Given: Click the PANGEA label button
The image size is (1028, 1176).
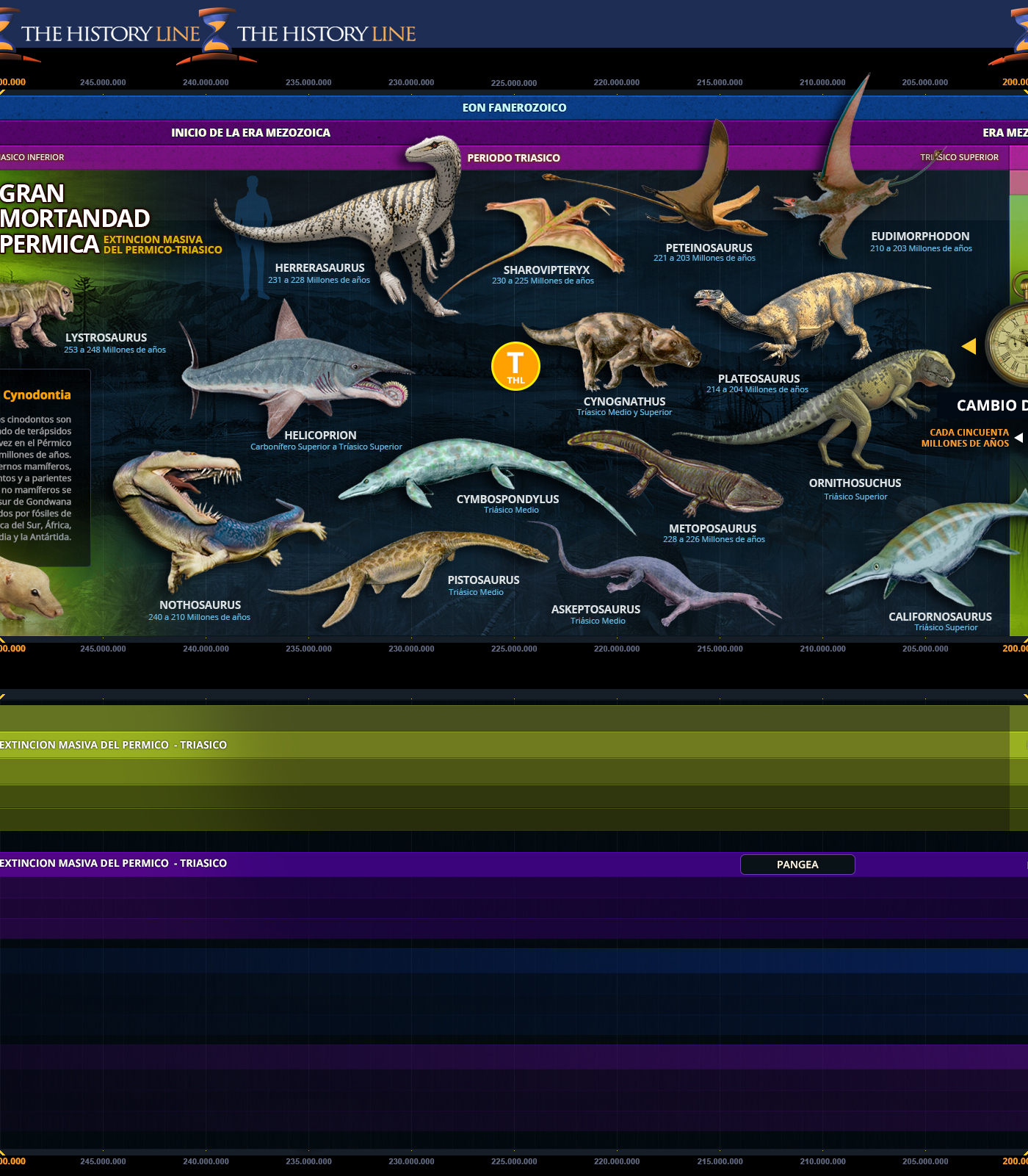Looking at the screenshot, I should tap(797, 865).
